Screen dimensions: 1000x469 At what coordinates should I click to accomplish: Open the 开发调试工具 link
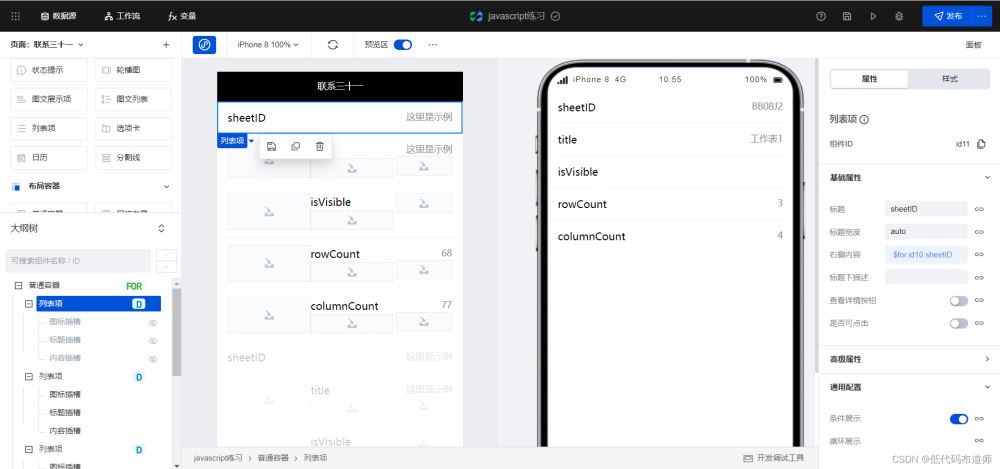pos(774,458)
